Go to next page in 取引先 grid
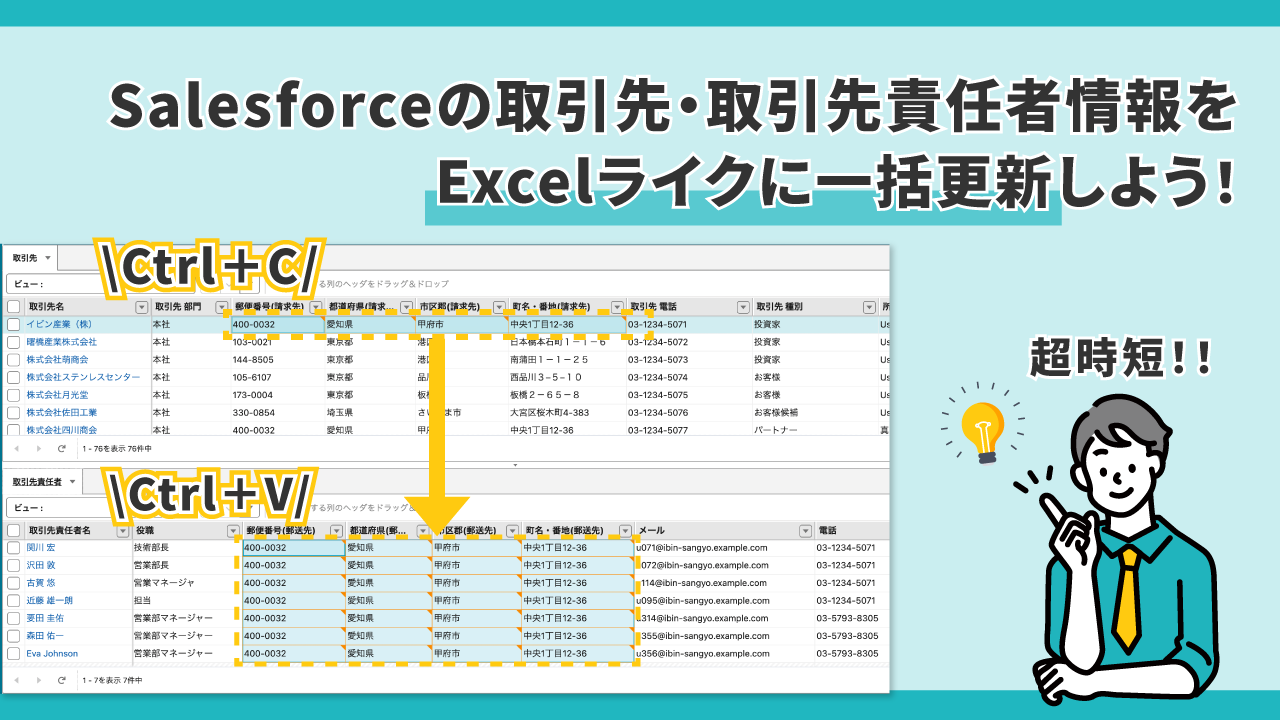 tap(38, 449)
